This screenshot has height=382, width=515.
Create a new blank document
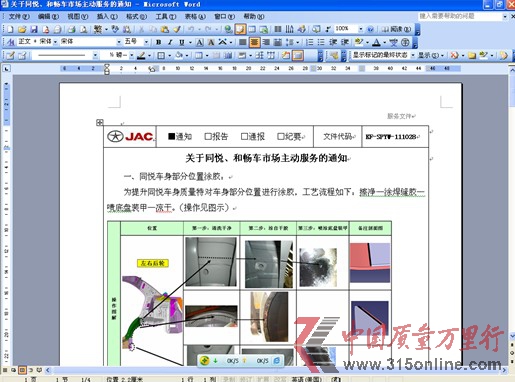10,29
